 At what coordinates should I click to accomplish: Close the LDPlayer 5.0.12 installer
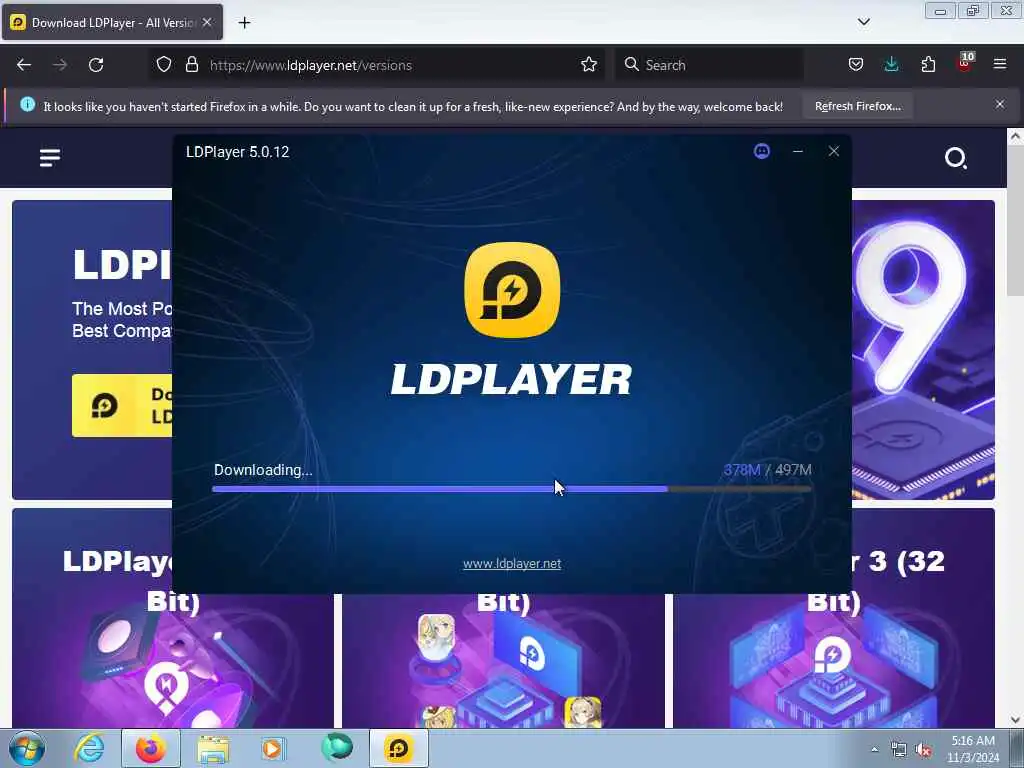point(833,152)
